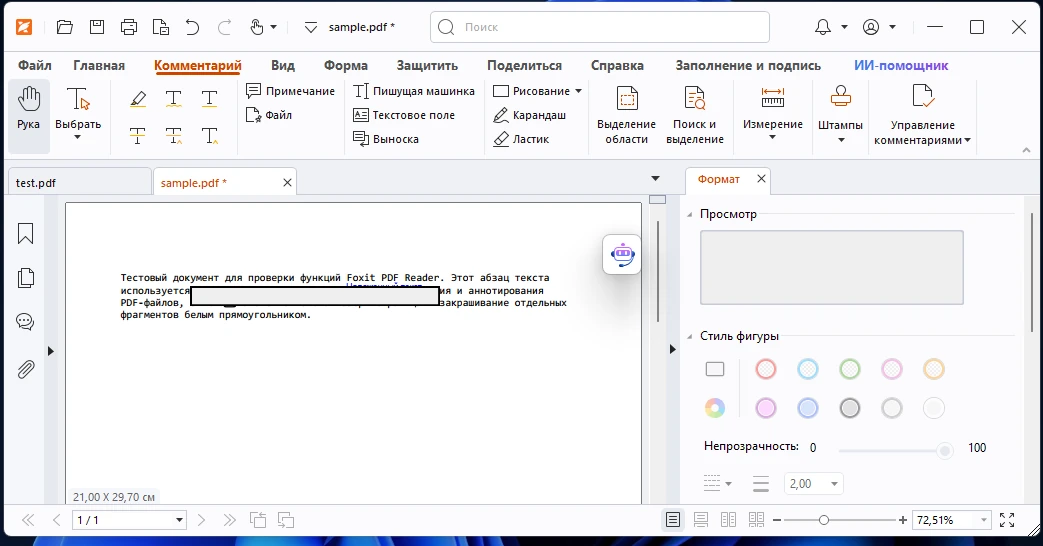Screen dimensions: 1043x546
Task: Select the insert text caret tool
Action: [x=210, y=136]
